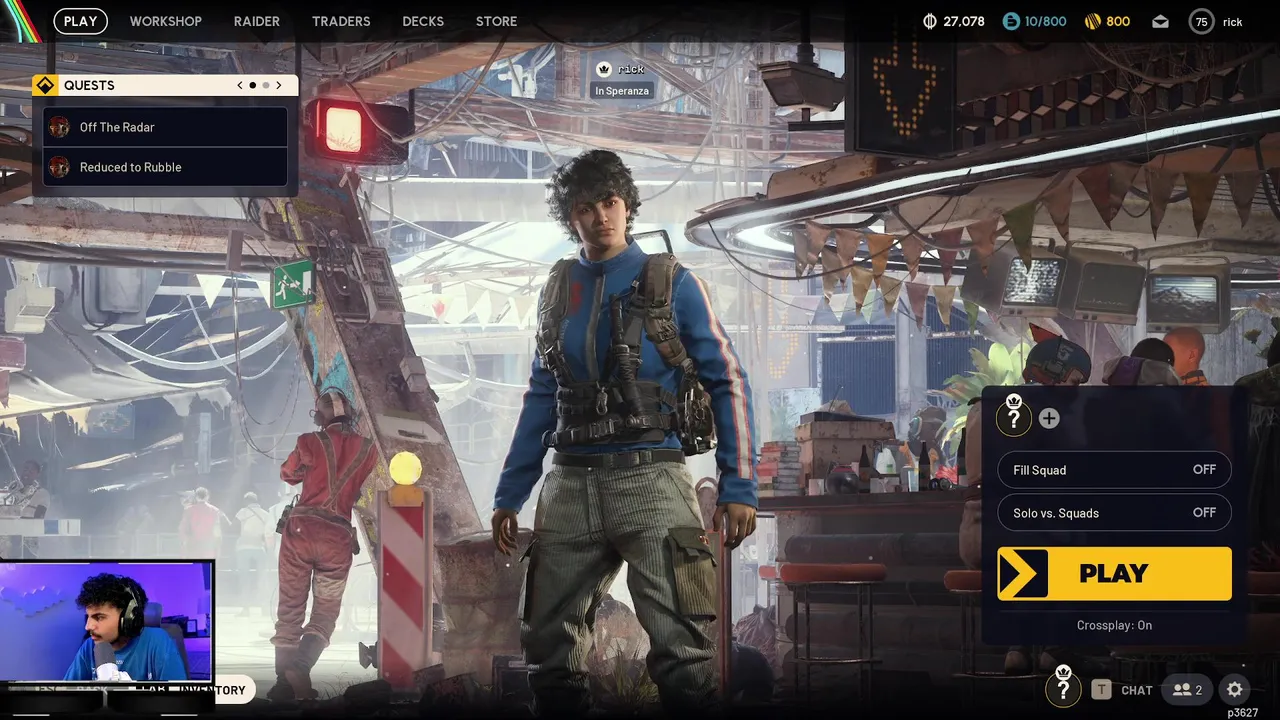
Task: Open settings with the gear icon
Action: [x=1235, y=689]
